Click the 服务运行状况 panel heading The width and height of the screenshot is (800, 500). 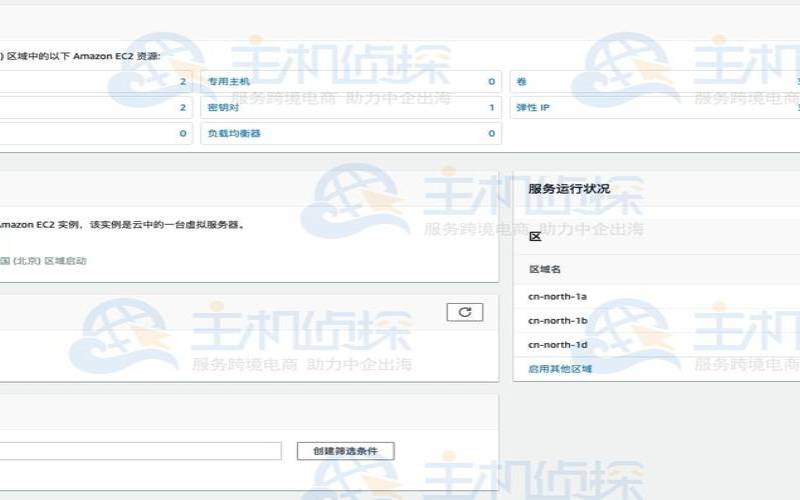(569, 188)
